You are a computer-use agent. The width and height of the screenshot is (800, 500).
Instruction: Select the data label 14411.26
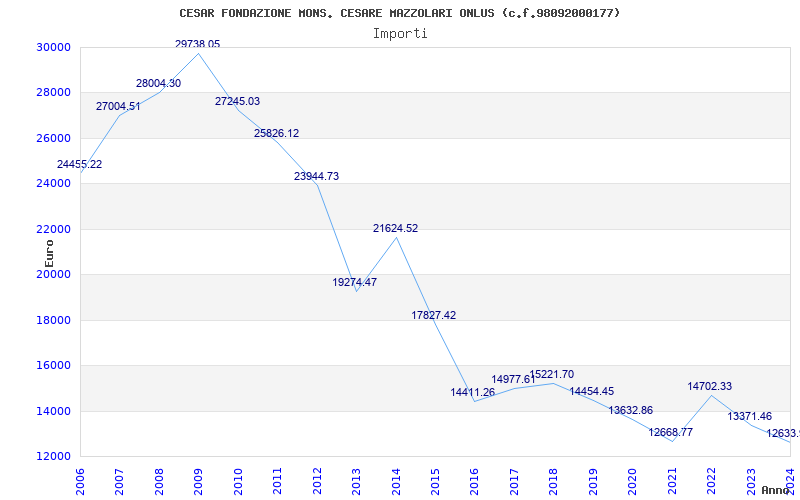coord(472,392)
